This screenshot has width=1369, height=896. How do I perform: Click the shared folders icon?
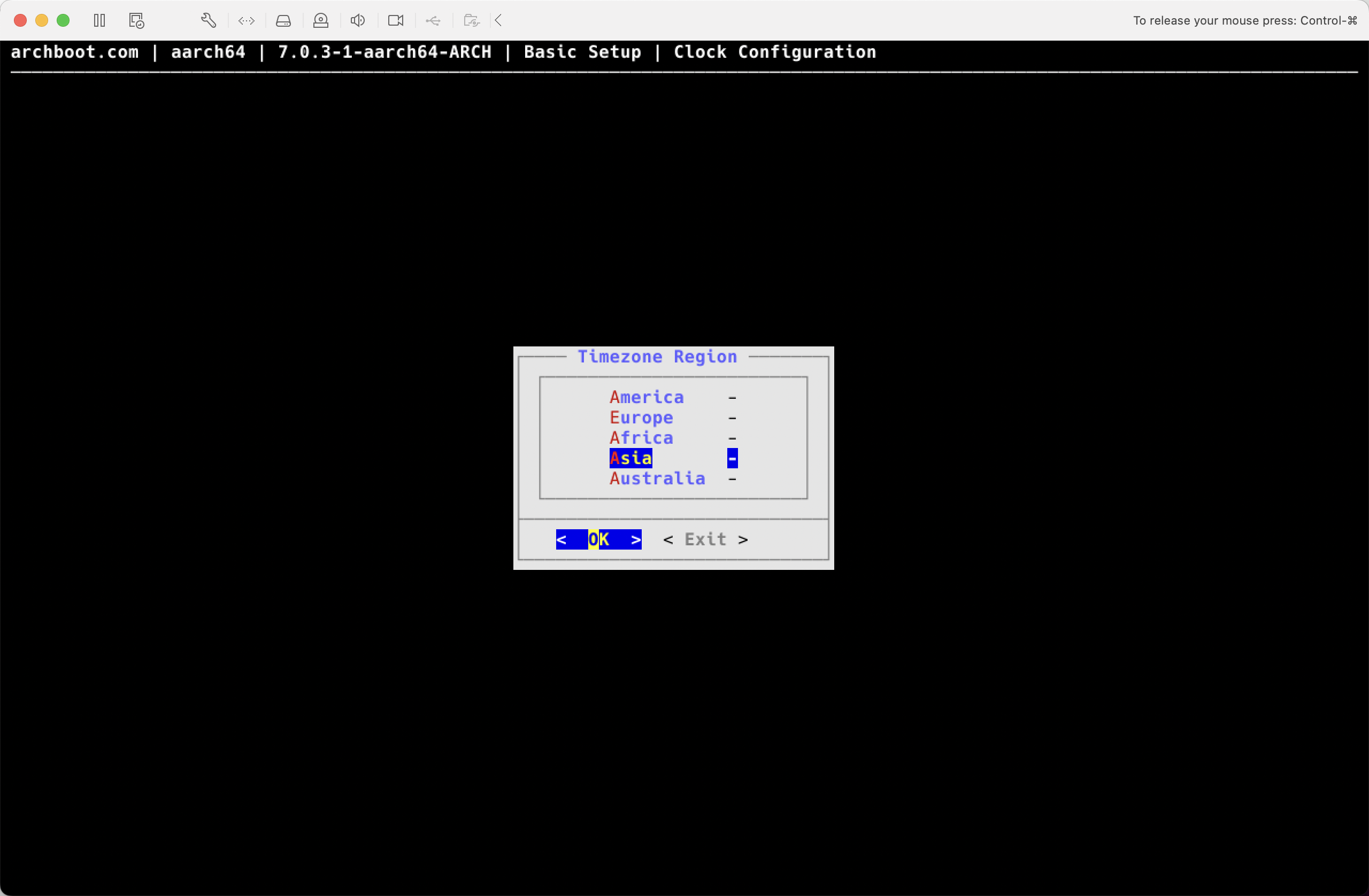click(471, 21)
